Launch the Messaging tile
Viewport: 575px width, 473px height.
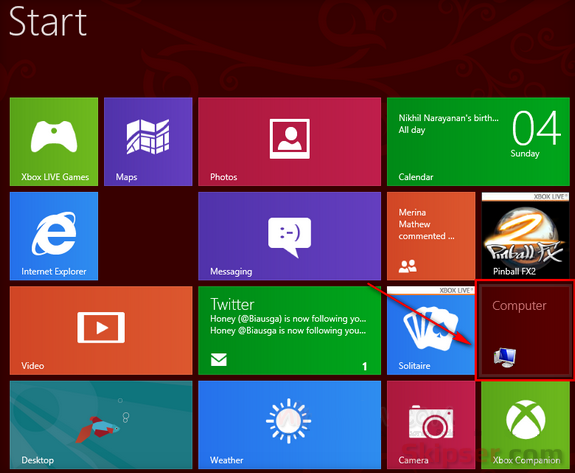[x=289, y=236]
